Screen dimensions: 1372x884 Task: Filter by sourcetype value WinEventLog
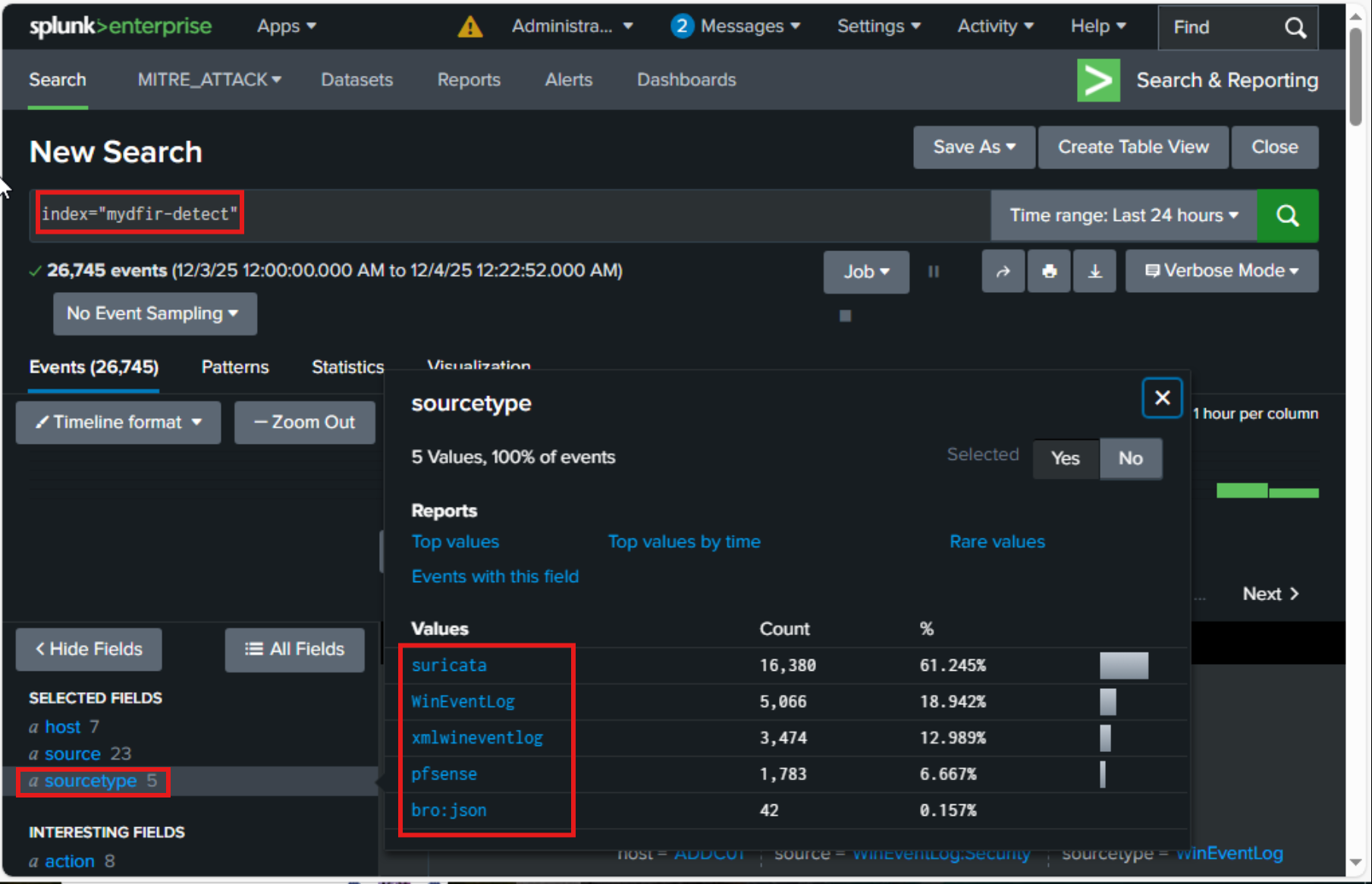click(x=463, y=702)
